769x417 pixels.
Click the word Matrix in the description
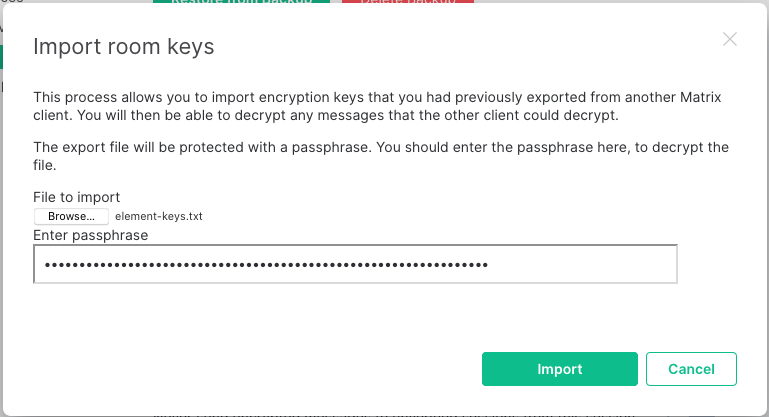[x=700, y=97]
